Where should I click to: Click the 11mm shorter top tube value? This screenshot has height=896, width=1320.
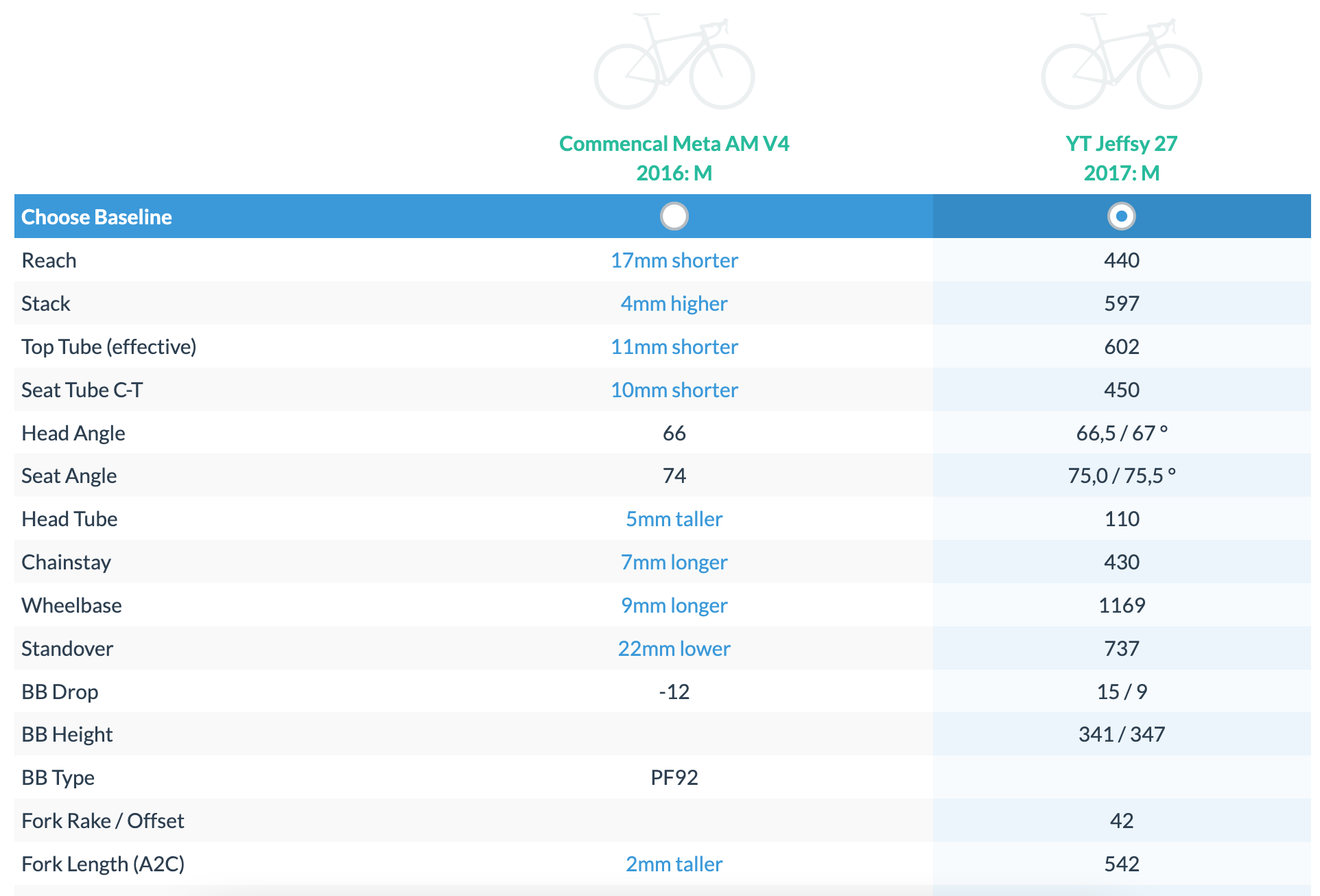674,346
